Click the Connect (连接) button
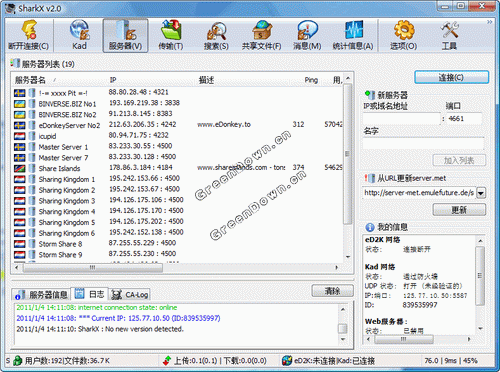Viewport: 500px width, 372px height. click(x=451, y=77)
